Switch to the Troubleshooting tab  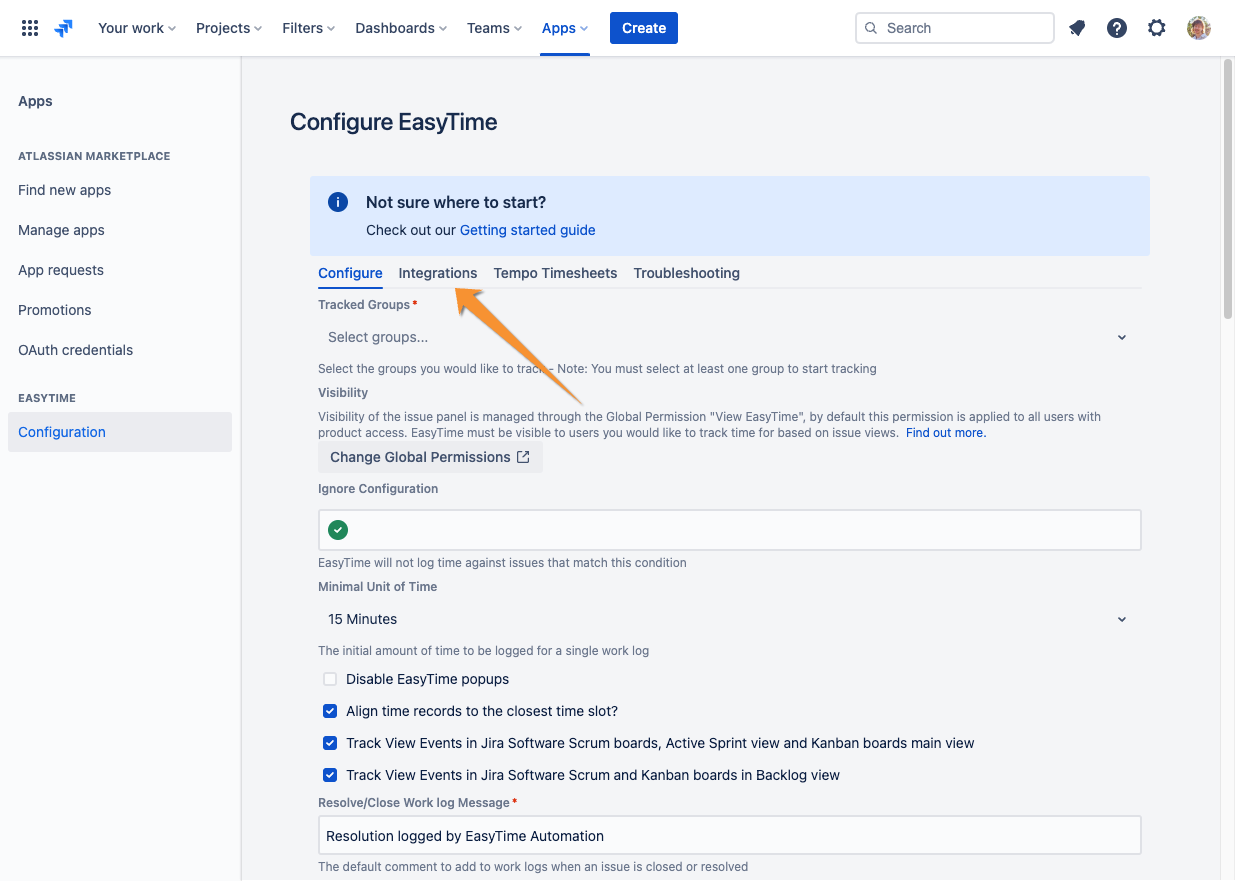tap(687, 273)
